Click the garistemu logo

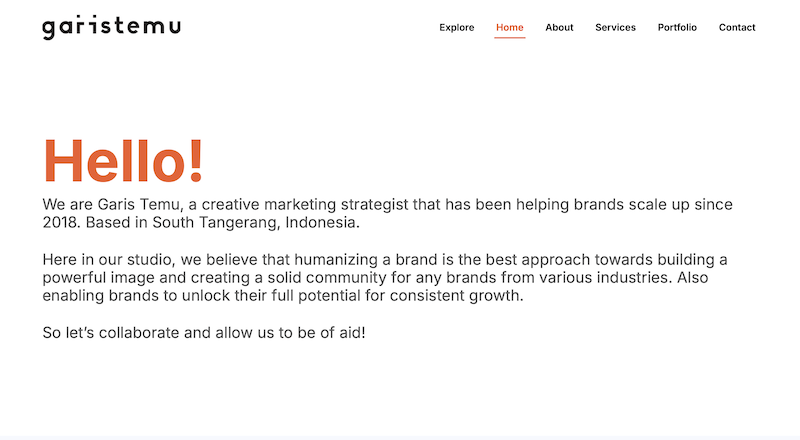(111, 27)
